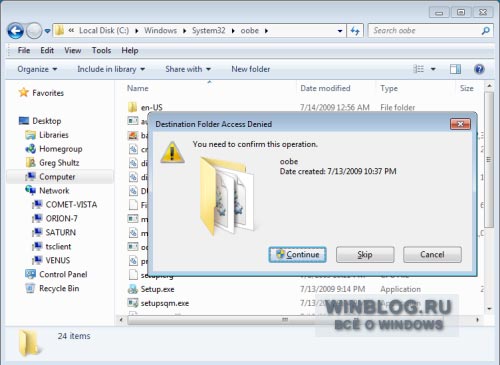Click the Refresh button beside the address bar
Screen dimensions: 500x365
point(355,31)
